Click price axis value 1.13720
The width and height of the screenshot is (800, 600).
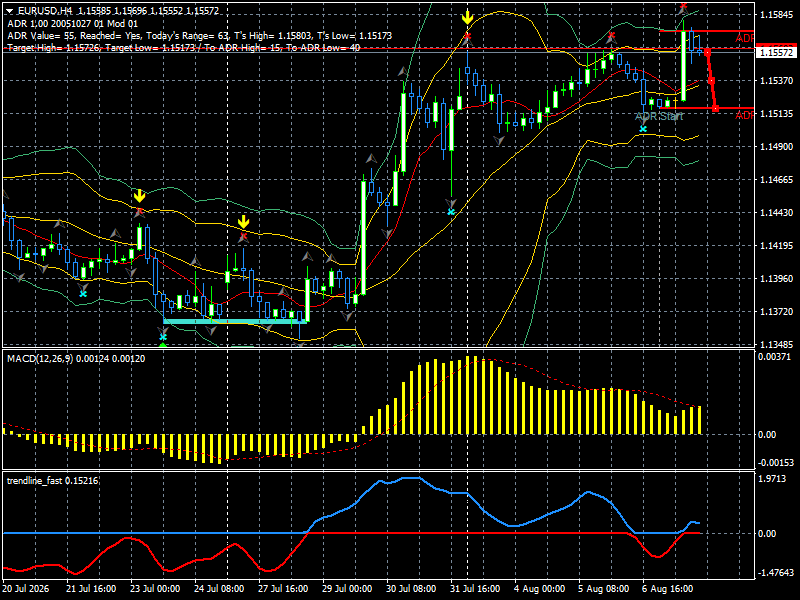pyautogui.click(x=777, y=311)
